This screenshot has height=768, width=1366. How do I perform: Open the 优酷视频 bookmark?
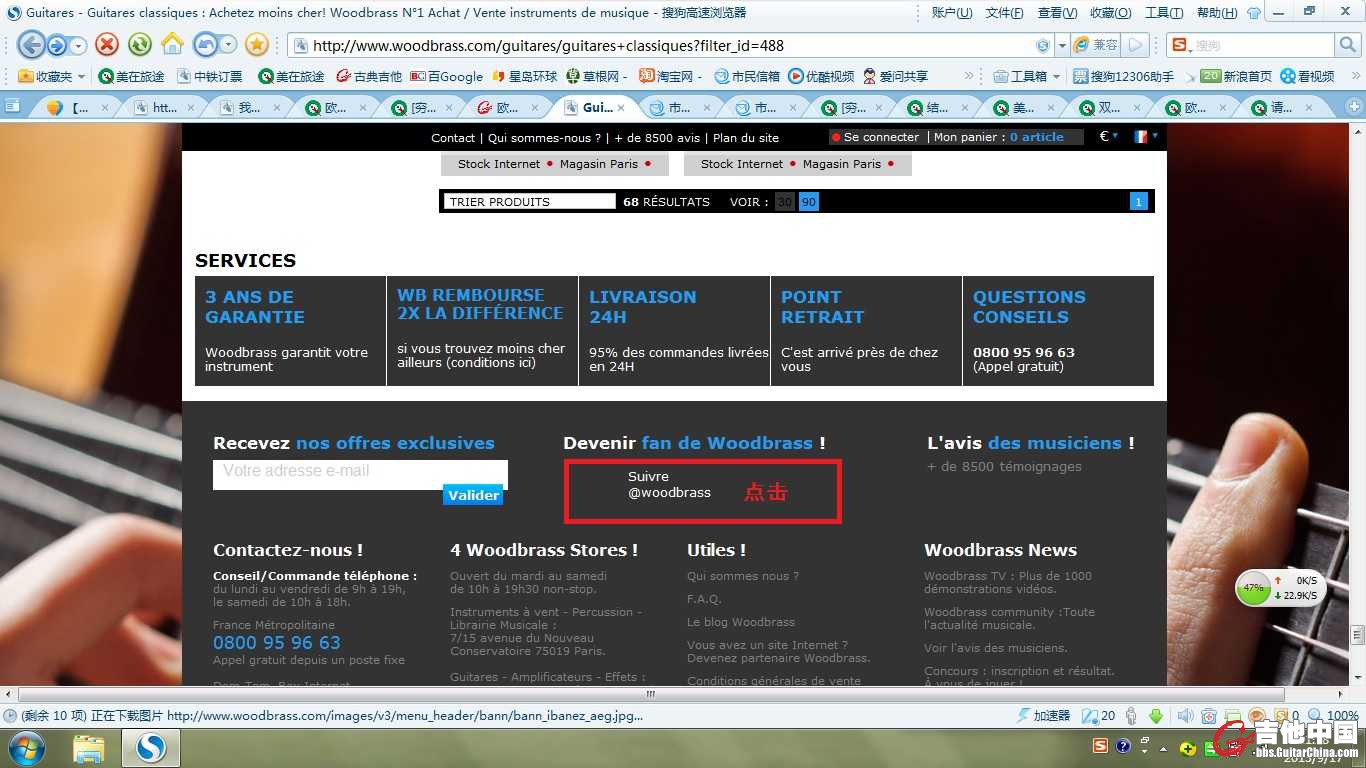[821, 76]
